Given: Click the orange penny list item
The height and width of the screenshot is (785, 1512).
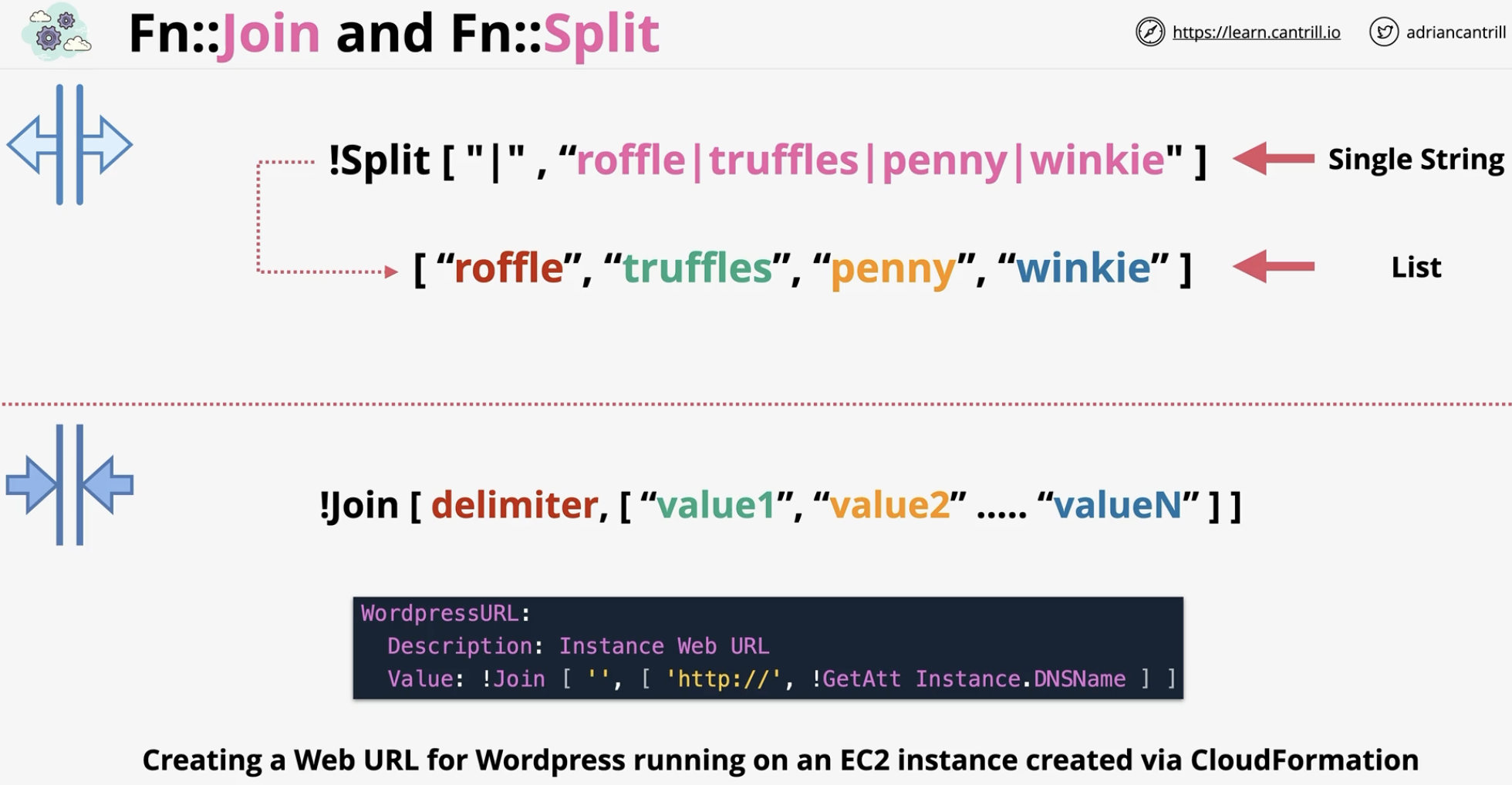Looking at the screenshot, I should (893, 270).
